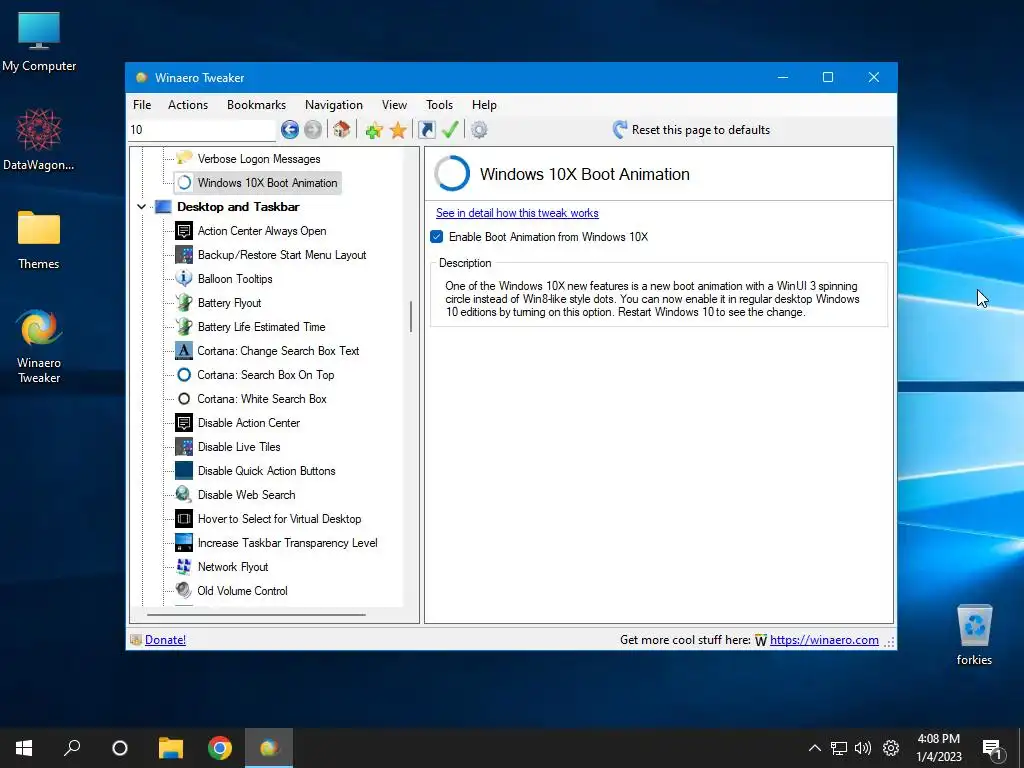Open the Navigation menu
This screenshot has height=768, width=1024.
334,104
